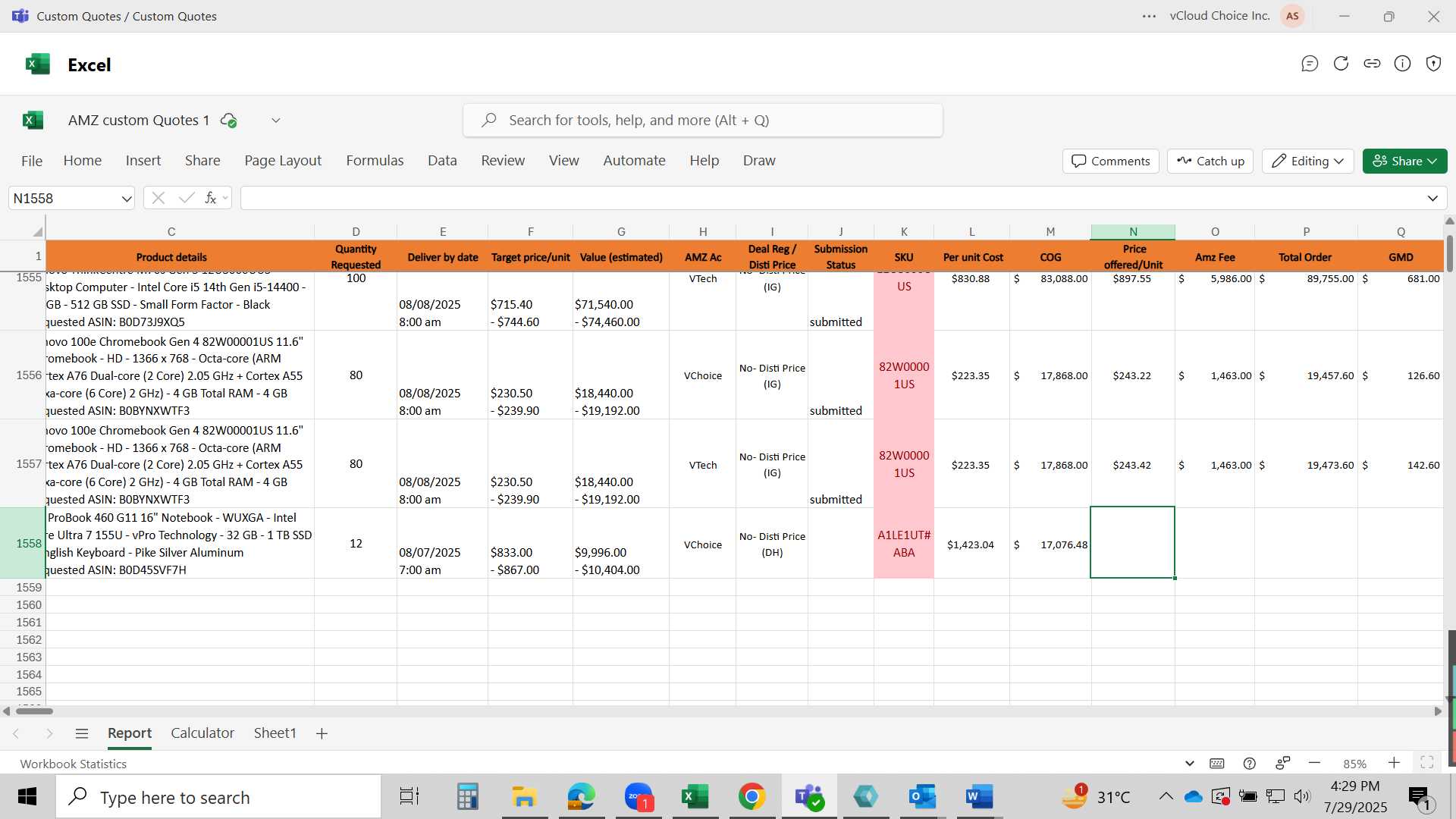Click Workbook Statistics in status bar
The height and width of the screenshot is (819, 1456).
[x=74, y=764]
